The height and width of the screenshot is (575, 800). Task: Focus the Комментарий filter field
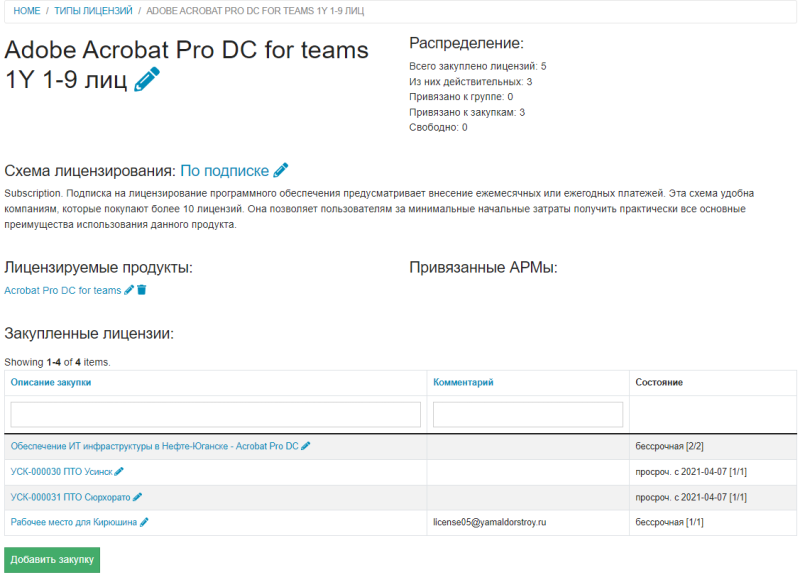click(x=528, y=414)
